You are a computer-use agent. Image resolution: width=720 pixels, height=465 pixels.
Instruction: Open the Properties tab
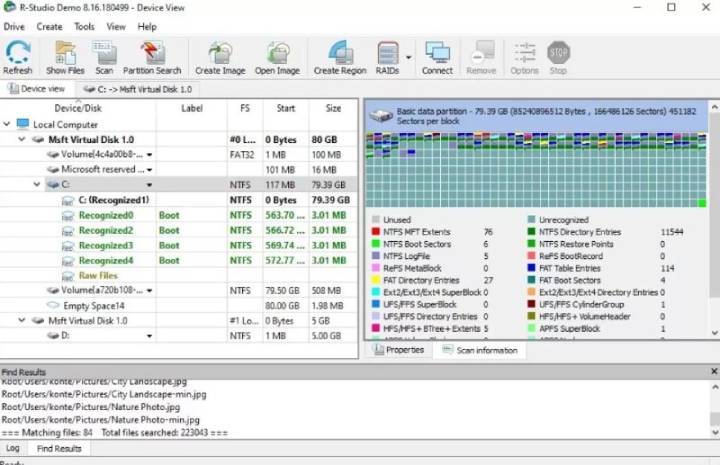pyautogui.click(x=399, y=350)
